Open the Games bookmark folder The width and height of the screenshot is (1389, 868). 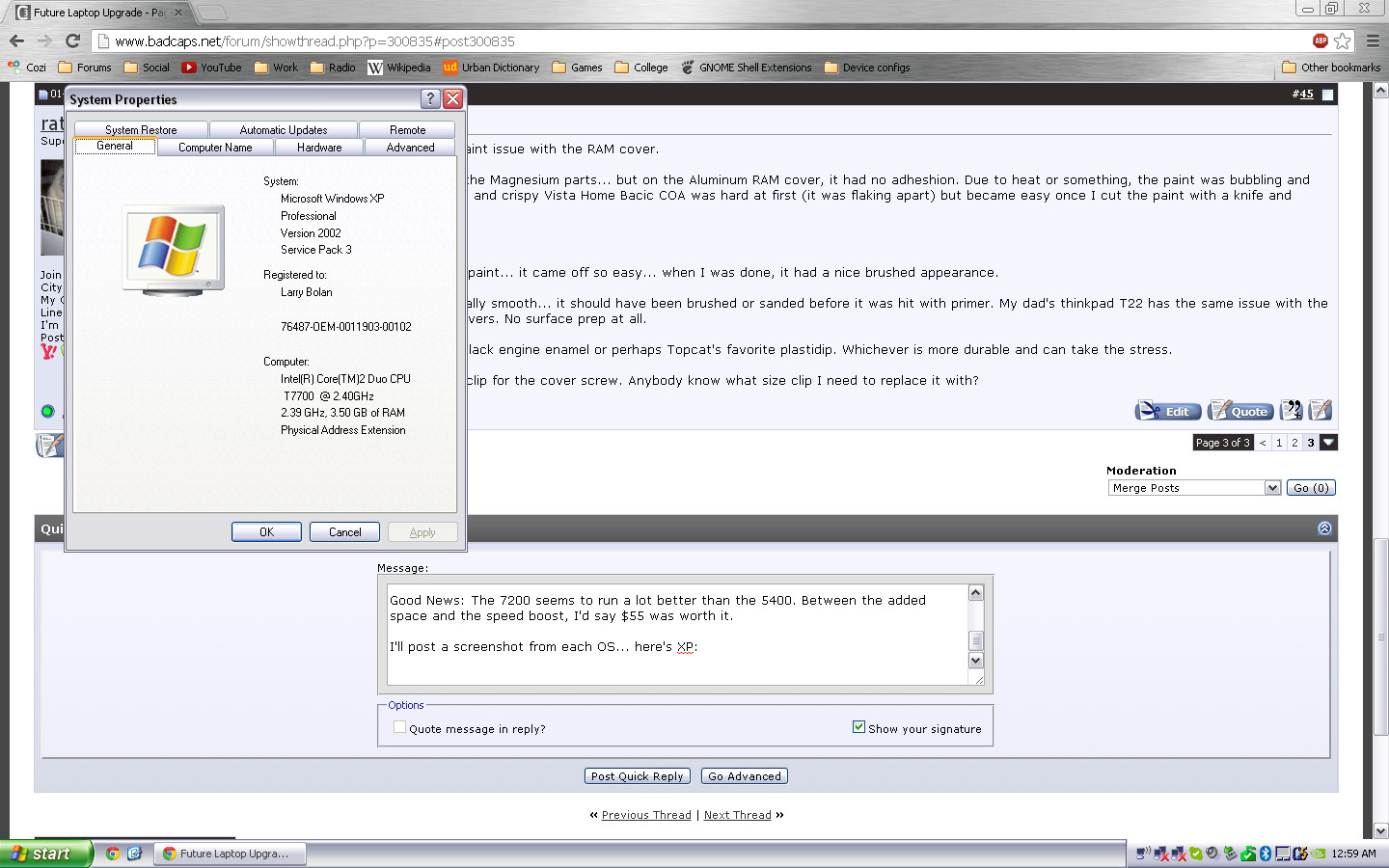pyautogui.click(x=577, y=68)
